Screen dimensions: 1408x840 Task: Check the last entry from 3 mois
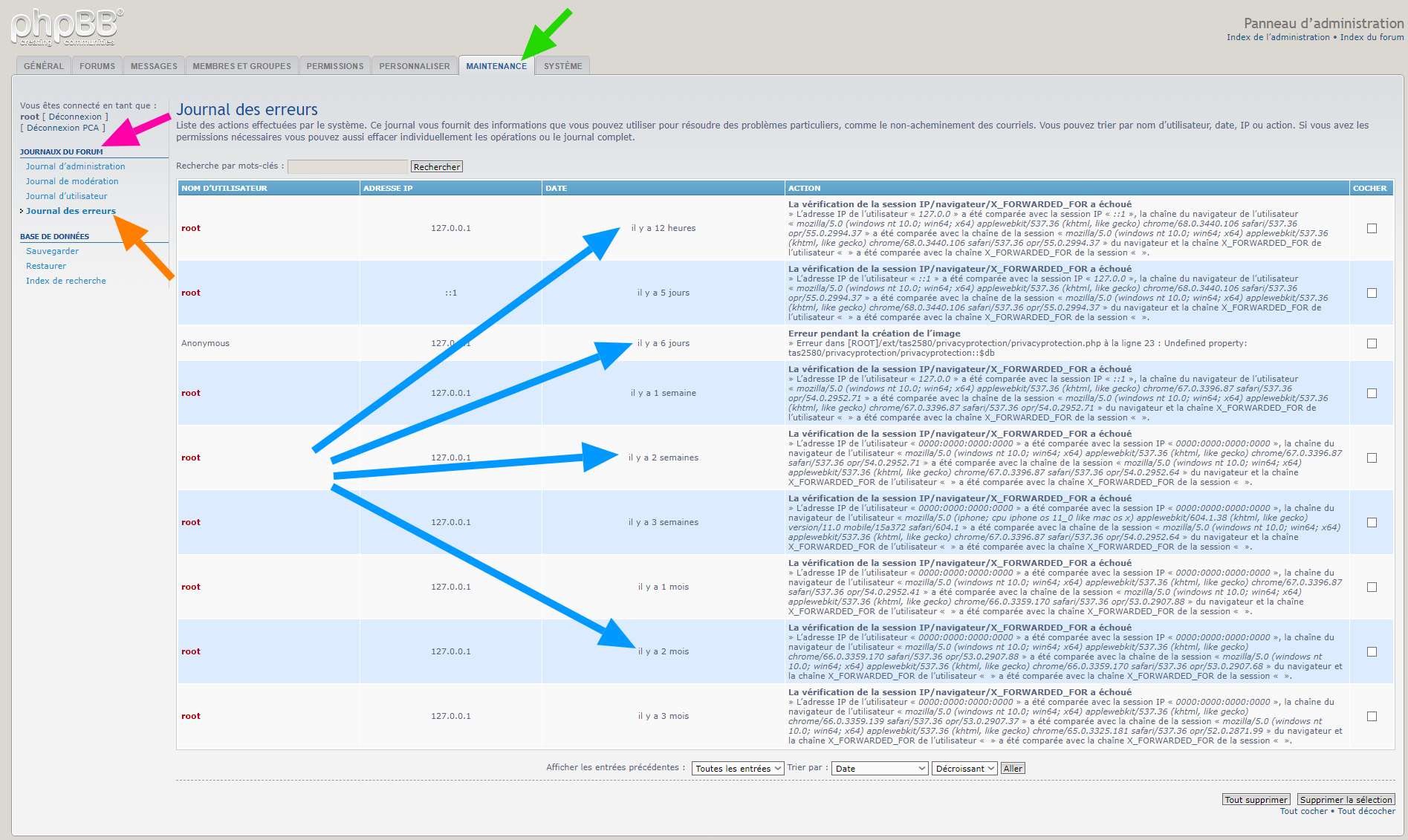(x=1372, y=717)
